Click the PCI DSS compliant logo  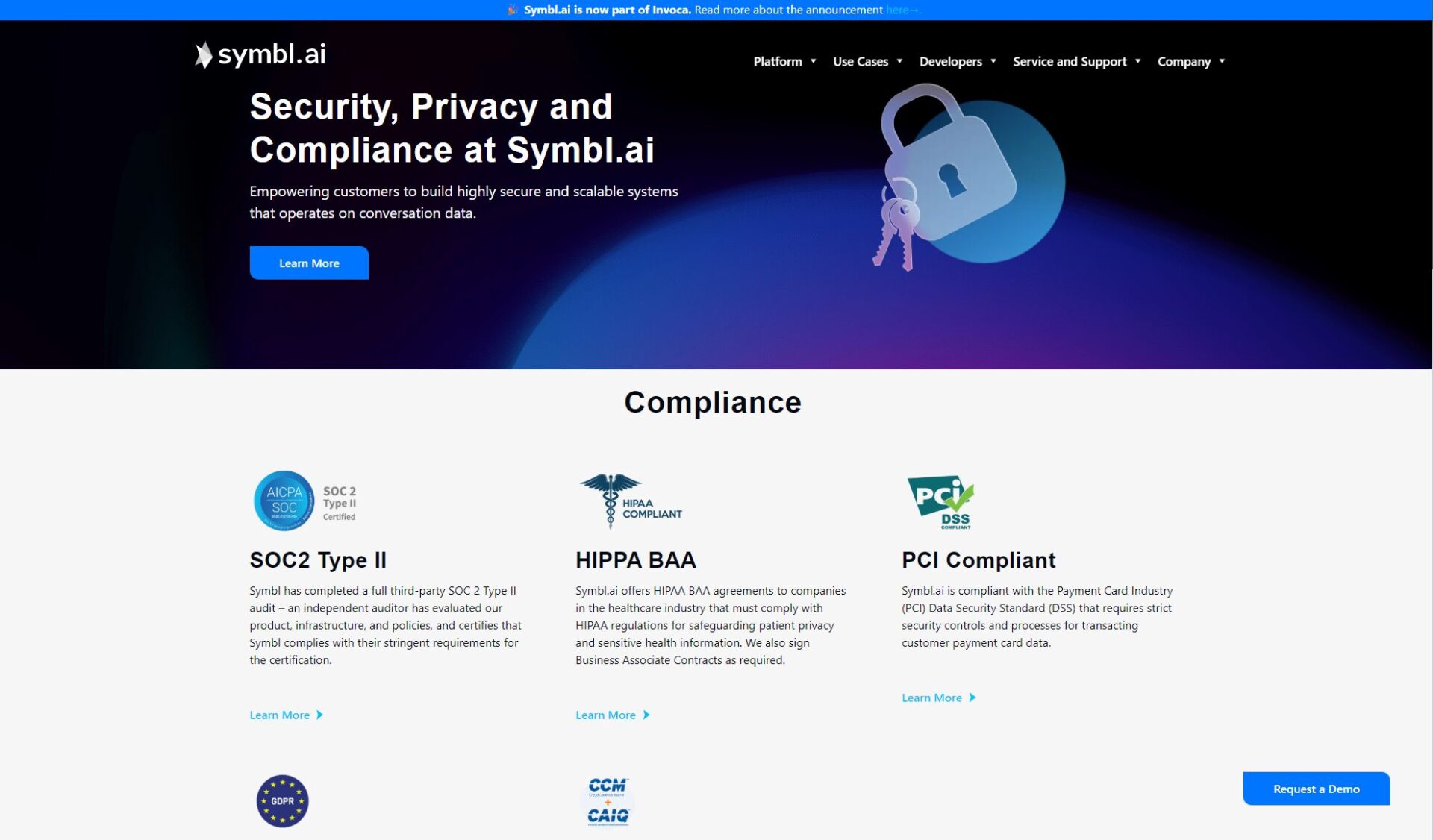(940, 502)
